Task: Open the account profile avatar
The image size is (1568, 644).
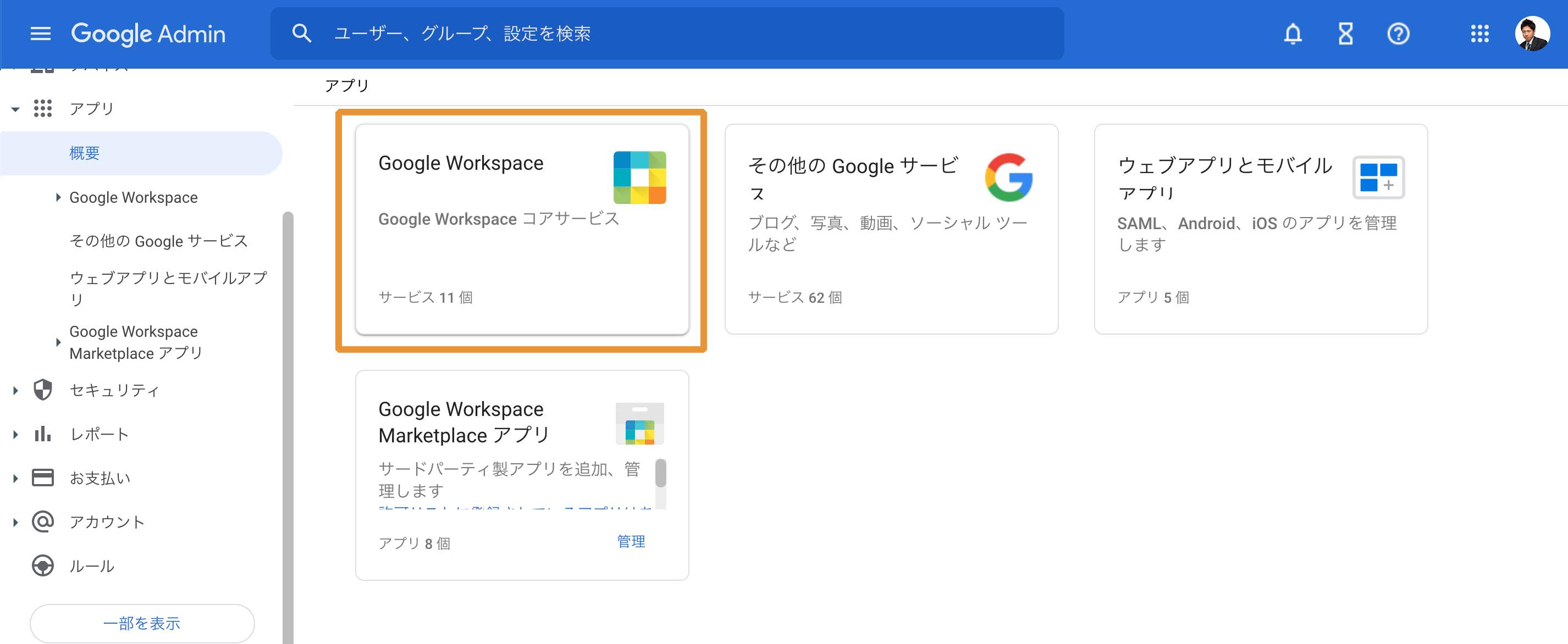Action: [1532, 34]
